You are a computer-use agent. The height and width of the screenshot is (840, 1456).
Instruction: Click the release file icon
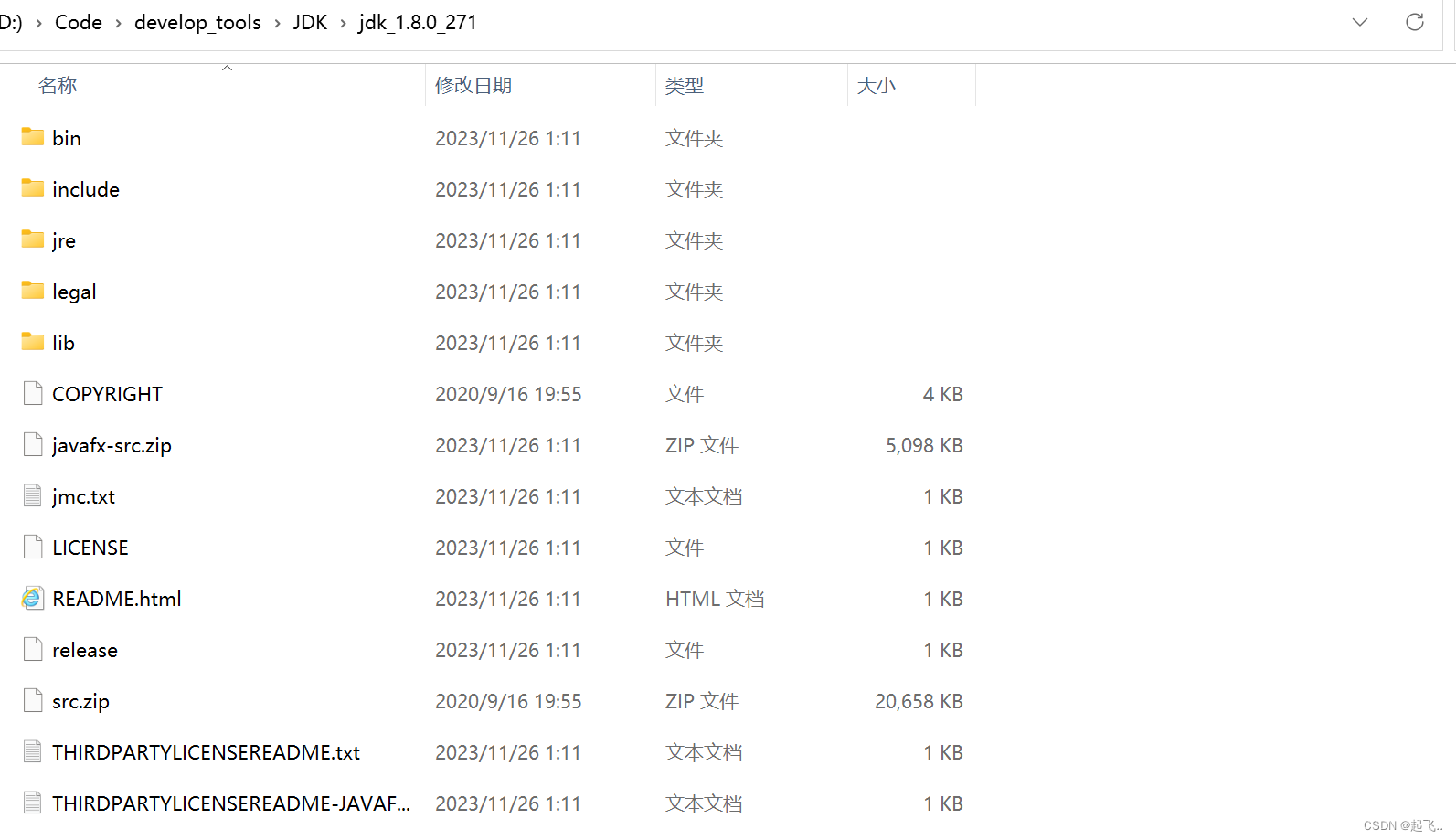[x=33, y=649]
